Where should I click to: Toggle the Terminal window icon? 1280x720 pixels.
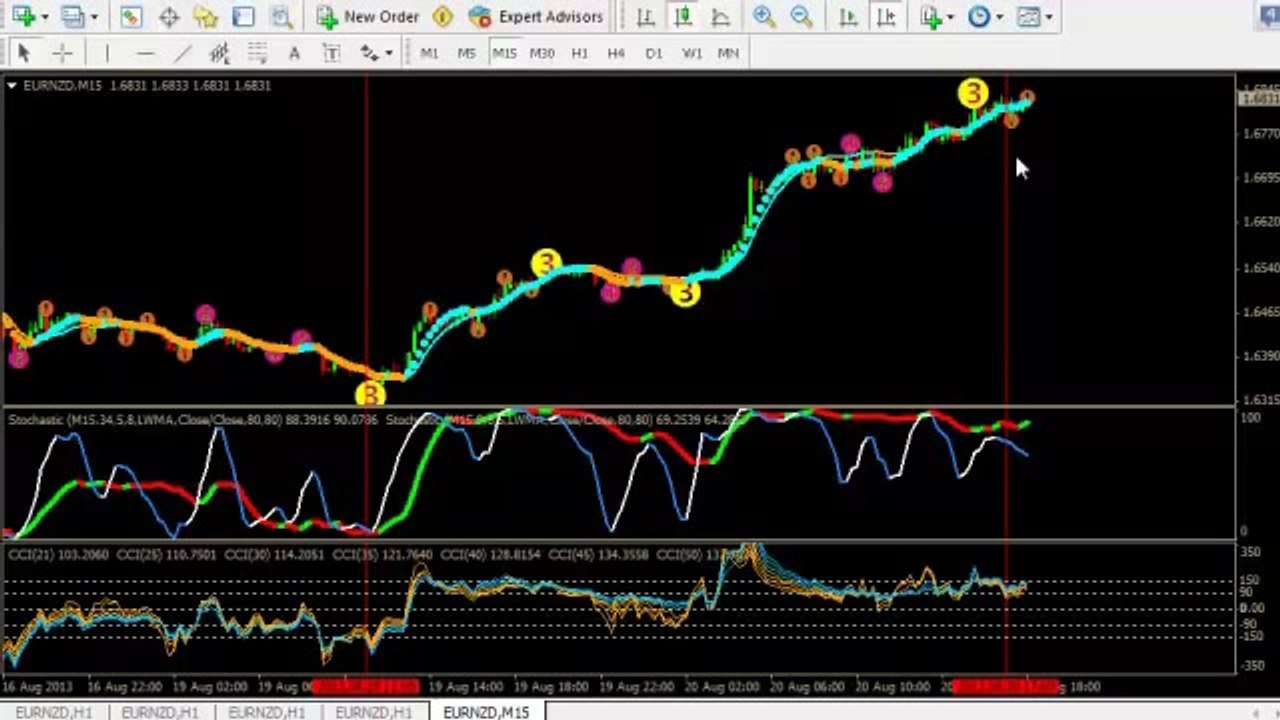point(243,16)
